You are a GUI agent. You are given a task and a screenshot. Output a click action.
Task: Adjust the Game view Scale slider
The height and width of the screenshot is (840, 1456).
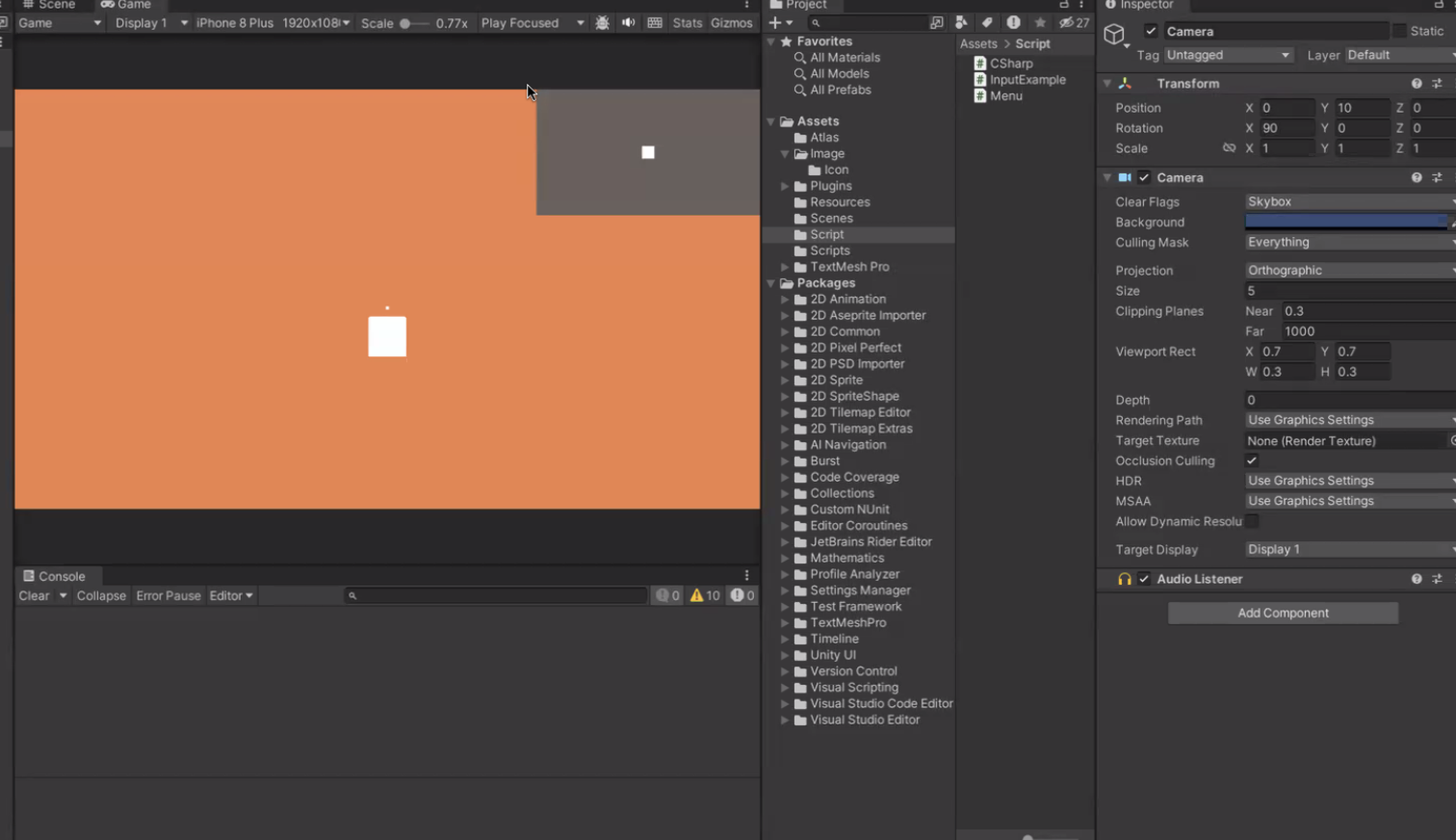point(415,23)
